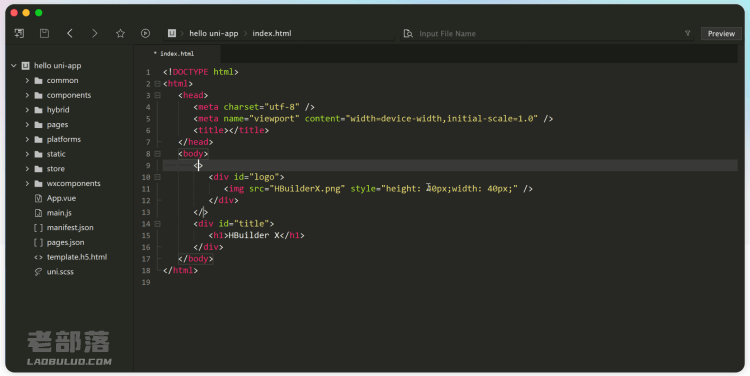The height and width of the screenshot is (376, 750).
Task: Click the project icon in breadcrumb
Action: [172, 33]
